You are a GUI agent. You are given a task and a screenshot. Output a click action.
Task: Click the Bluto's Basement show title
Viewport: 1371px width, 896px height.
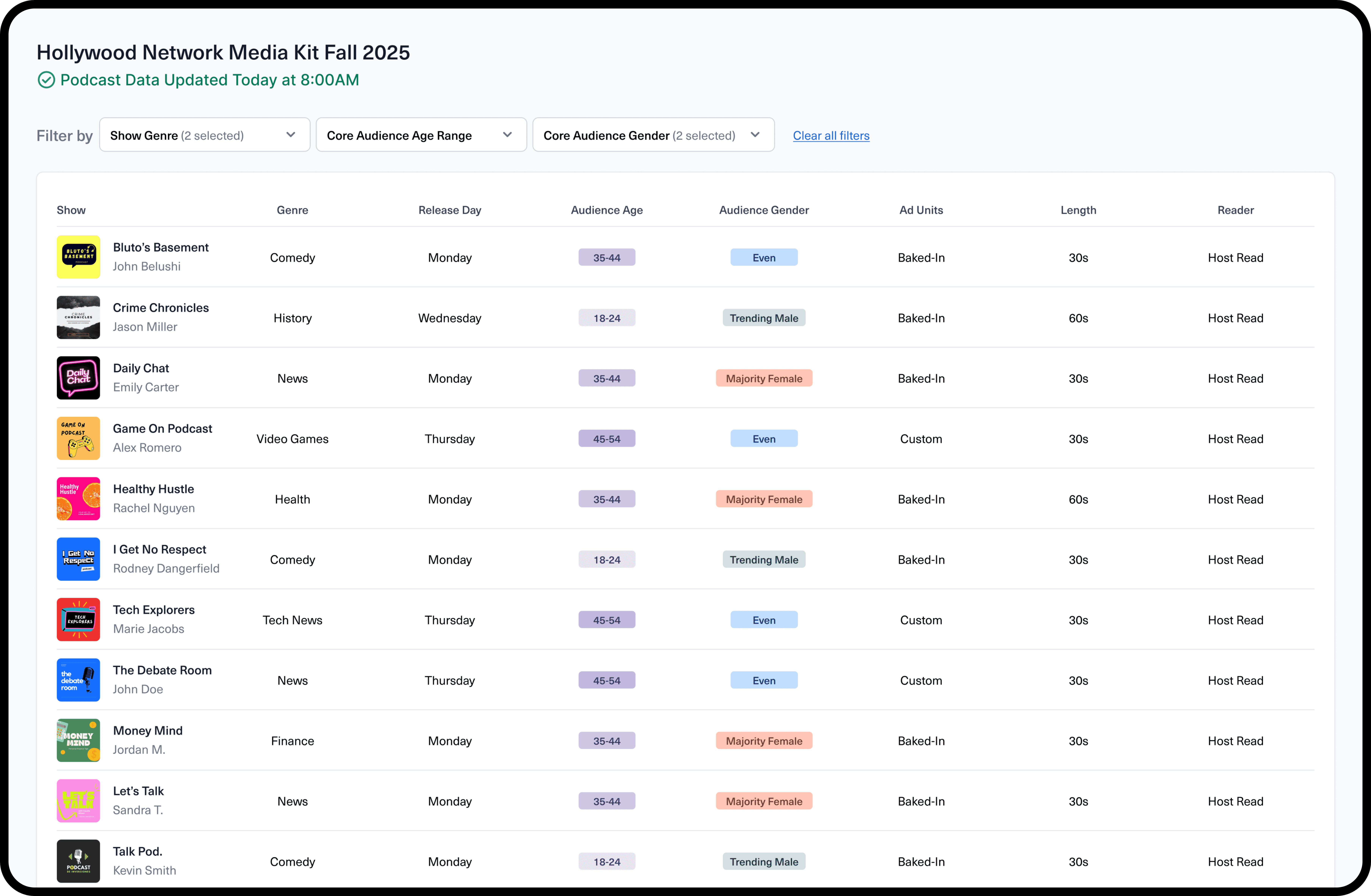161,248
